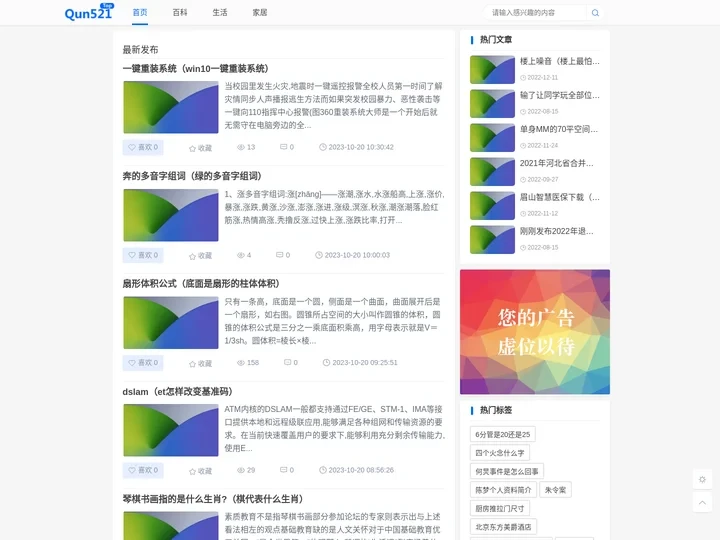Viewport: 720px width, 540px height.
Task: Like the 奔的多音字组词 article
Action: click(x=143, y=255)
